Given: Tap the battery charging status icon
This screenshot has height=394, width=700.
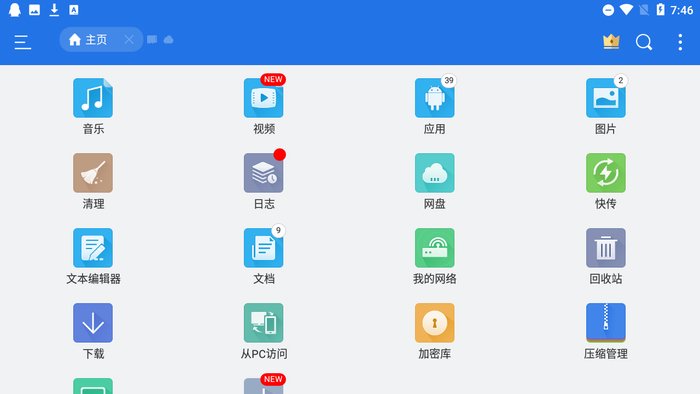Looking at the screenshot, I should tap(660, 10).
